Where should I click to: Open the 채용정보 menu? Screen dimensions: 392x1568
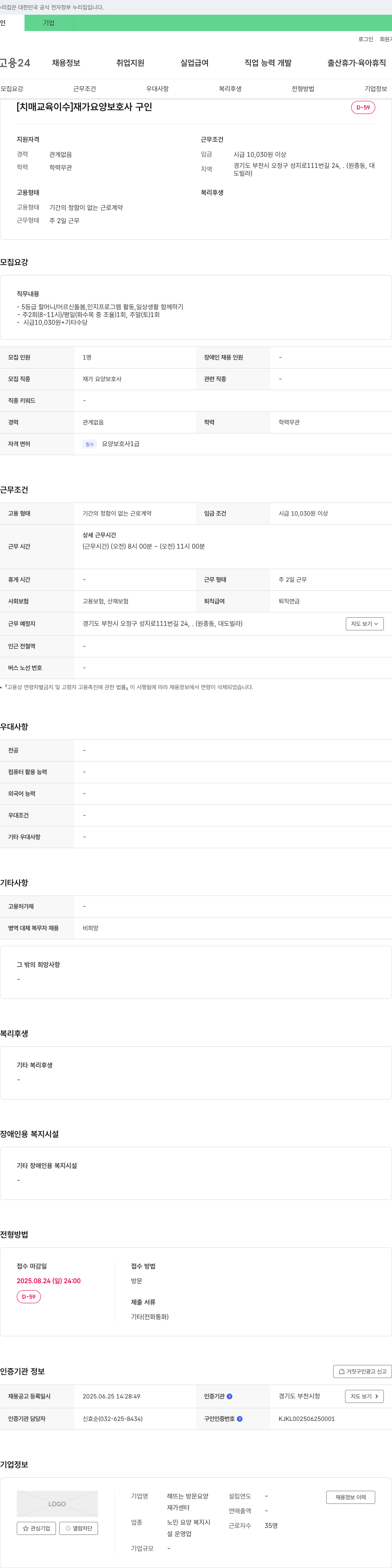pos(66,63)
